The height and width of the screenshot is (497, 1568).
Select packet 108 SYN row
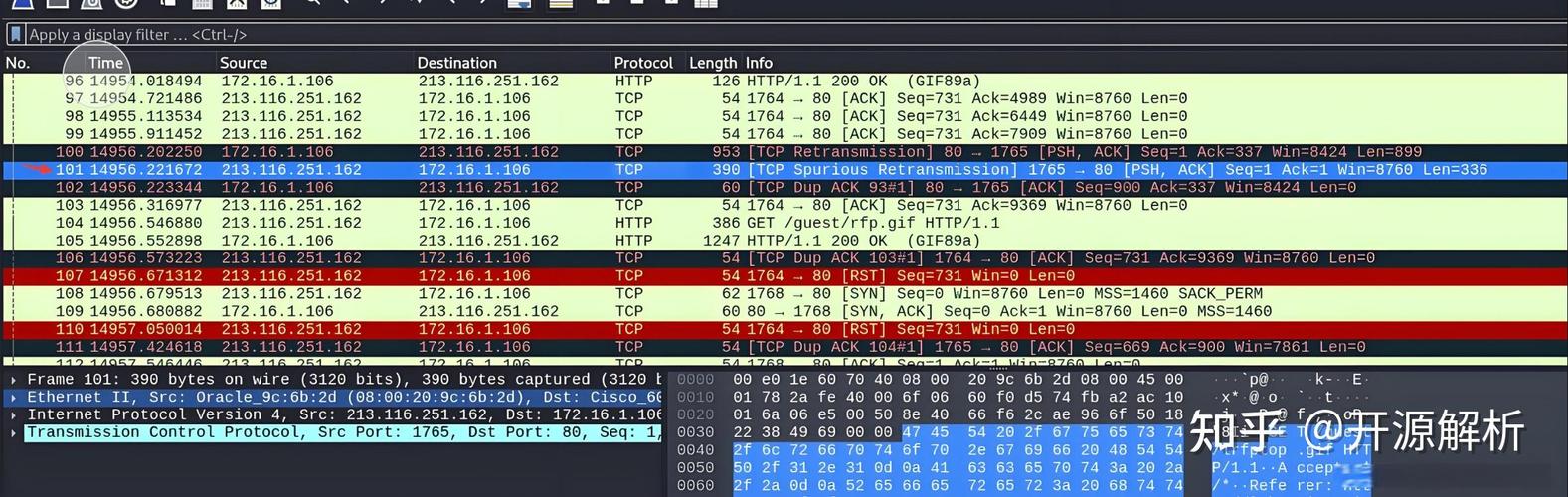pyautogui.click(x=784, y=294)
